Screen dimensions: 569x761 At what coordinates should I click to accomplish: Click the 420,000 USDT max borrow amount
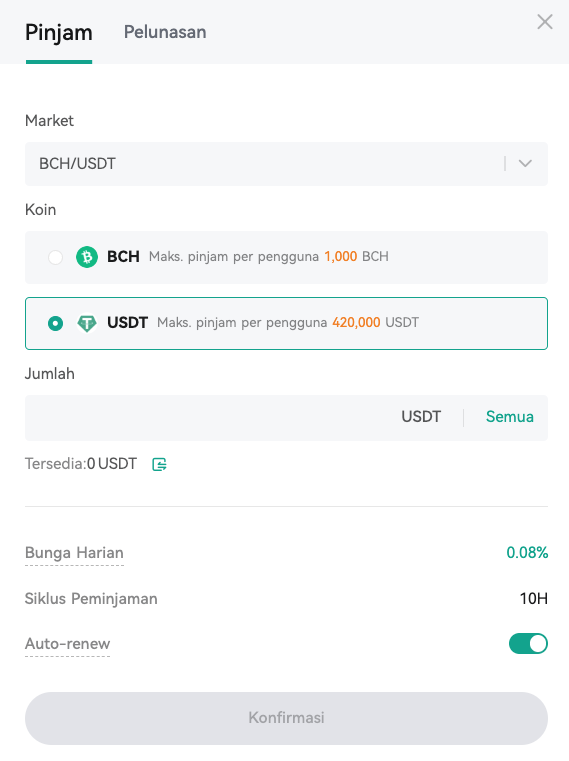click(x=375, y=323)
